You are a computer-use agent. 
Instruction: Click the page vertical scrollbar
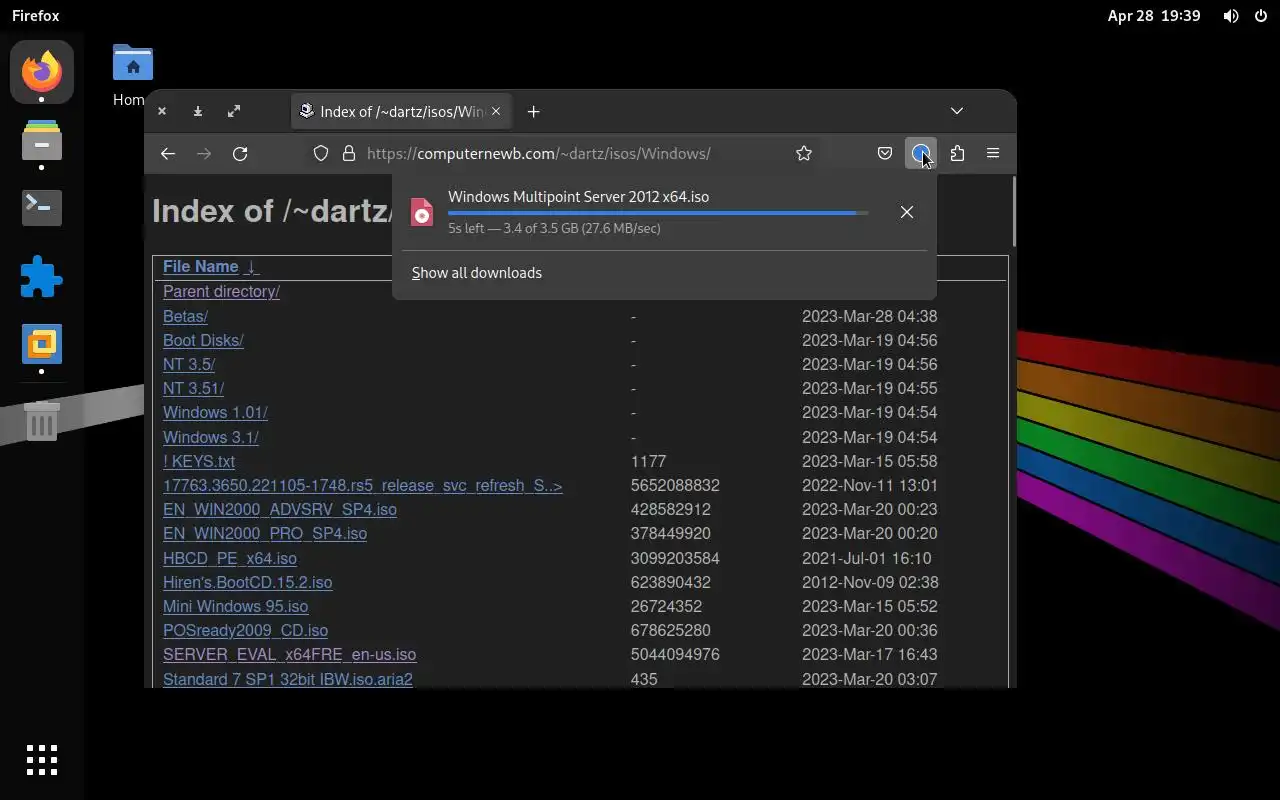[x=1012, y=212]
